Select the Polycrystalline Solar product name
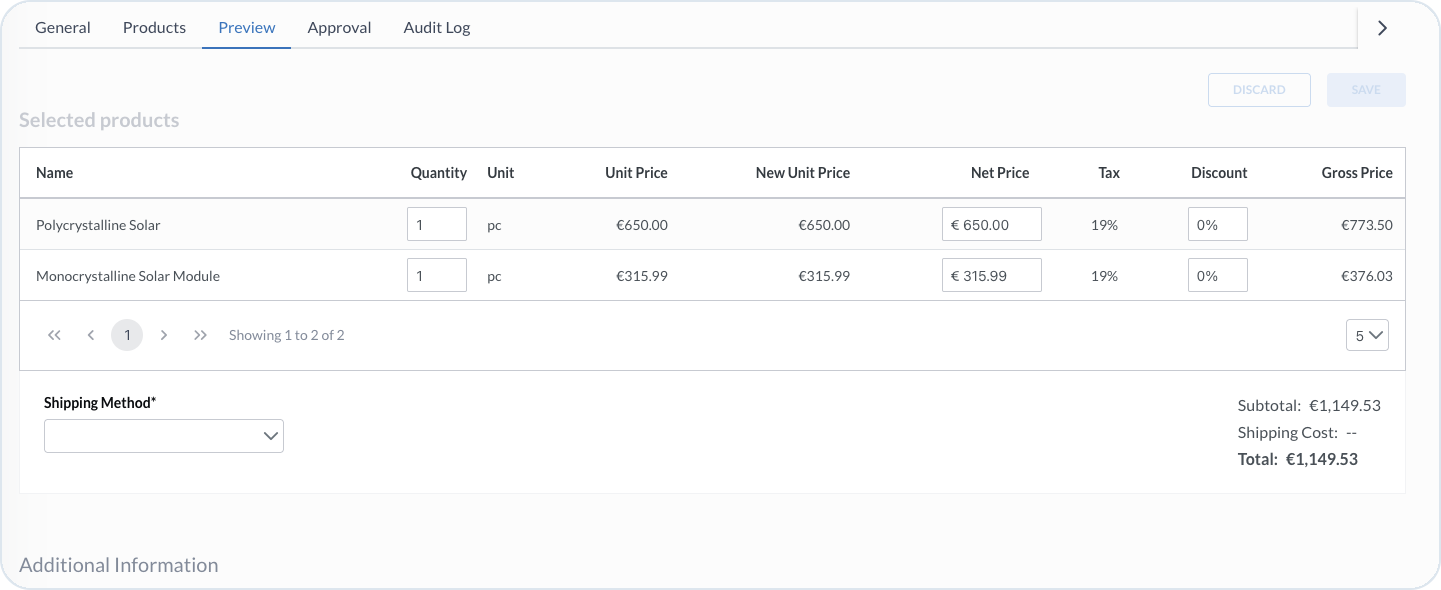The image size is (1441, 590). 98,225
